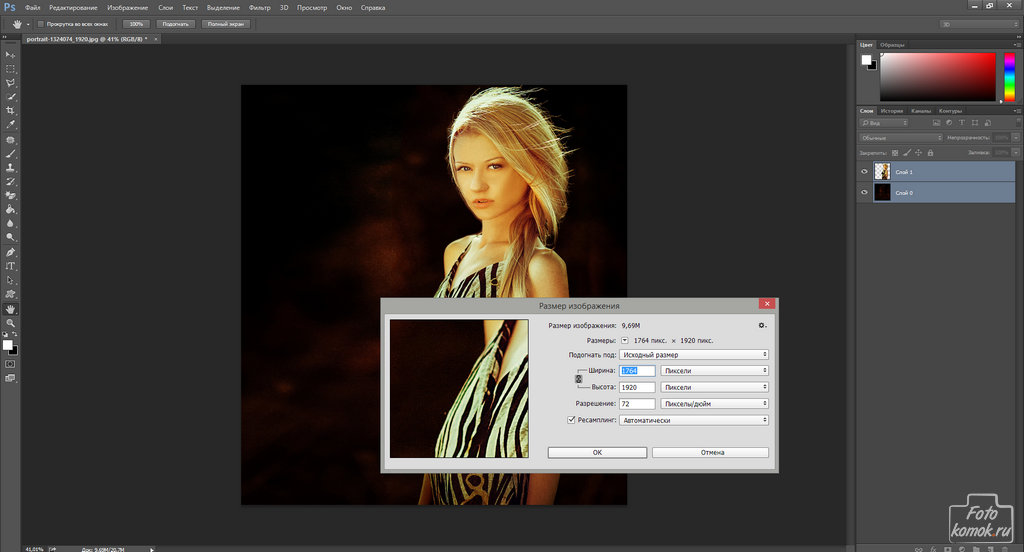Select the Crop tool in the toolbar

click(10, 110)
